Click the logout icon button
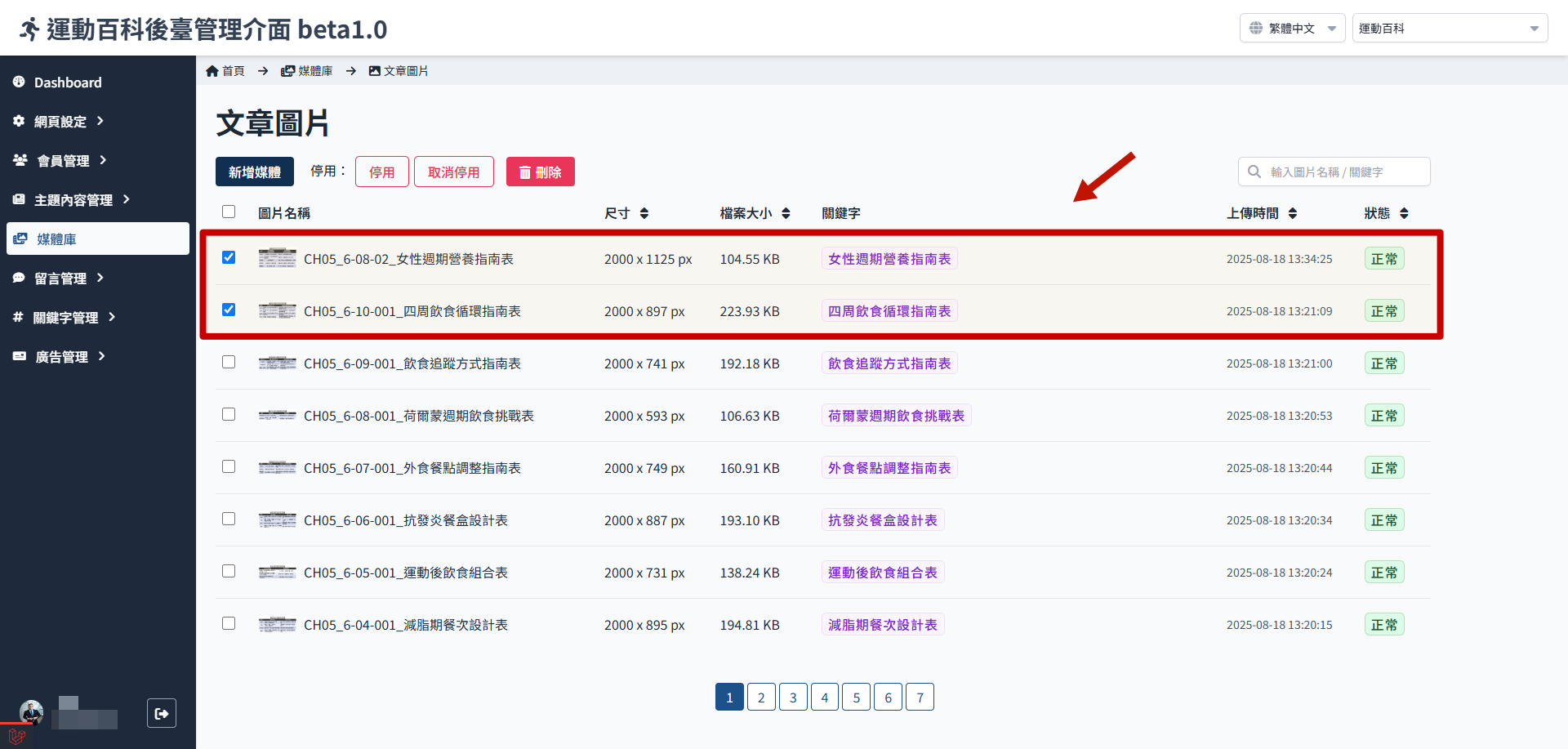This screenshot has width=1568, height=749. pyautogui.click(x=162, y=713)
